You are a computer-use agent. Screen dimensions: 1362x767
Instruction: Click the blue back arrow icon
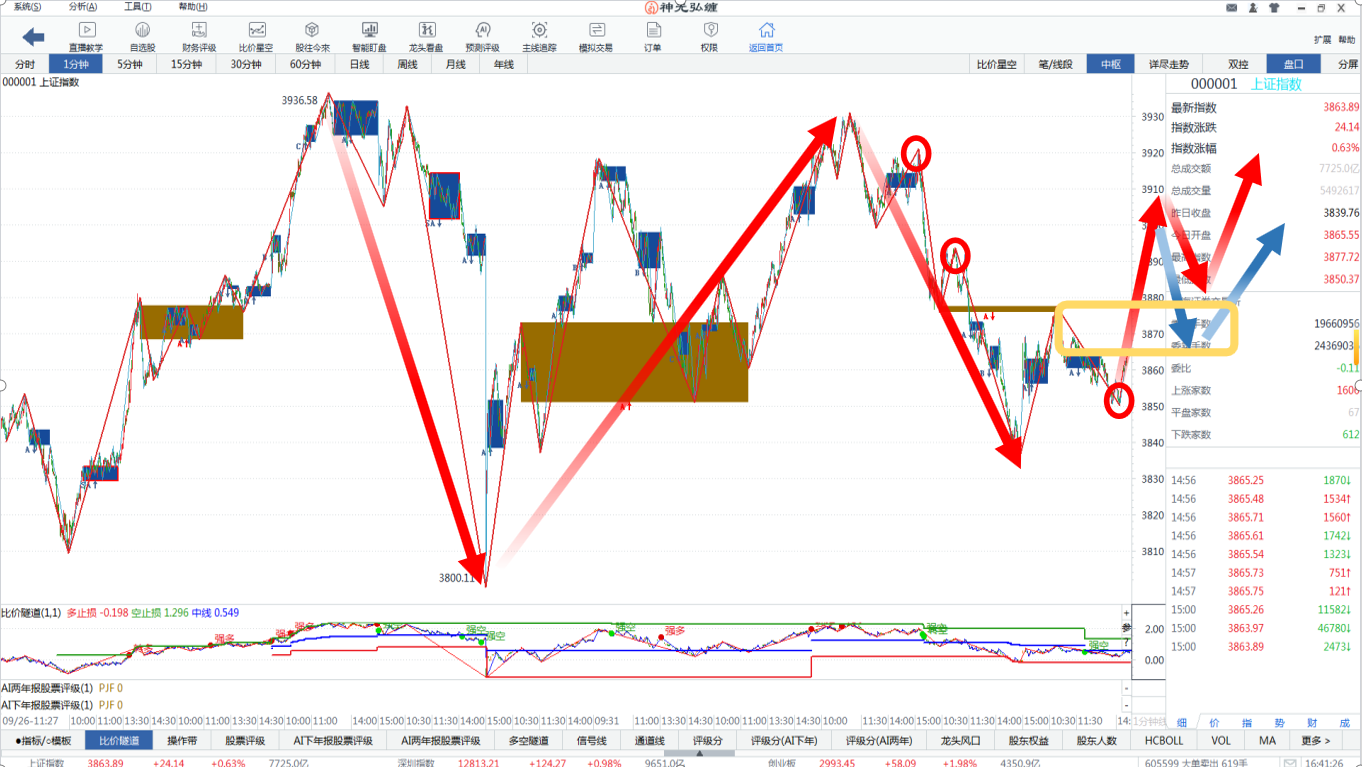(33, 37)
